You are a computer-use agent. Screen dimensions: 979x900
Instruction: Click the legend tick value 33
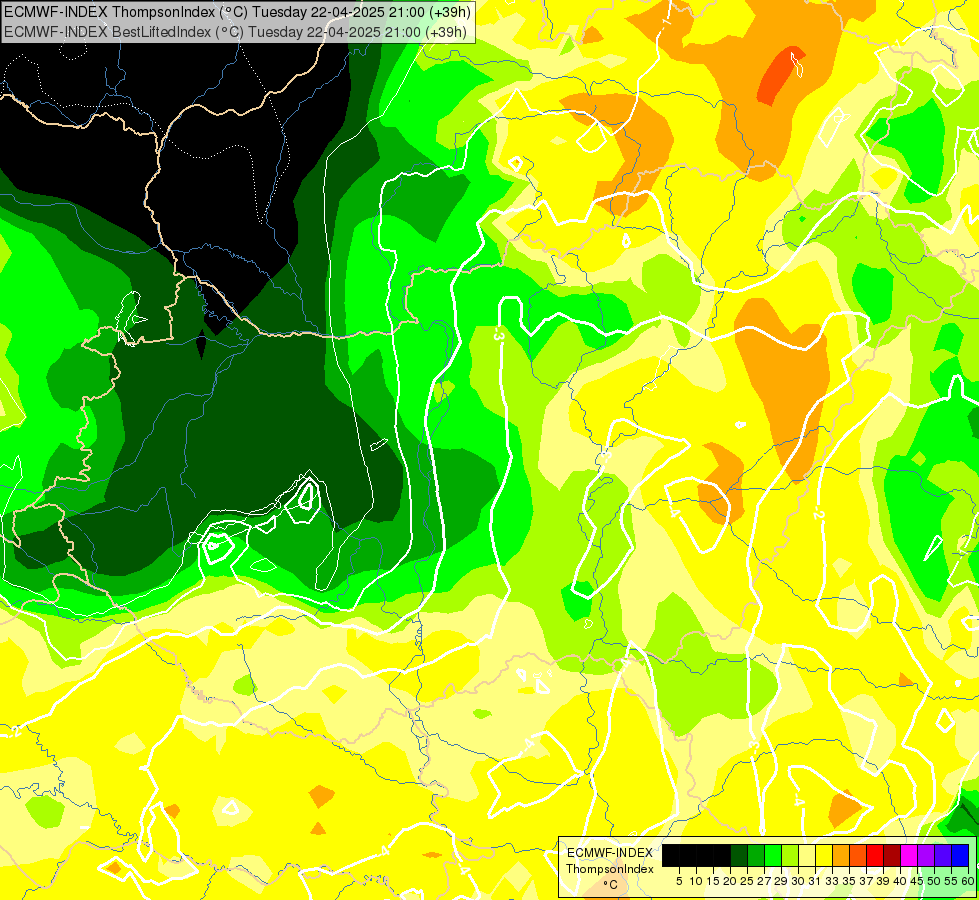[x=832, y=881]
